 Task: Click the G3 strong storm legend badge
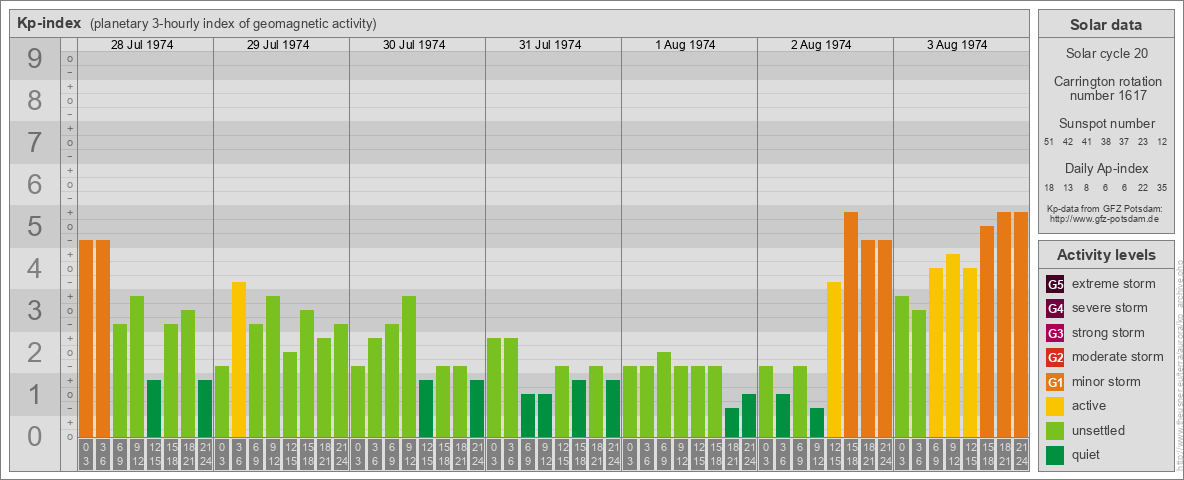tap(1056, 333)
